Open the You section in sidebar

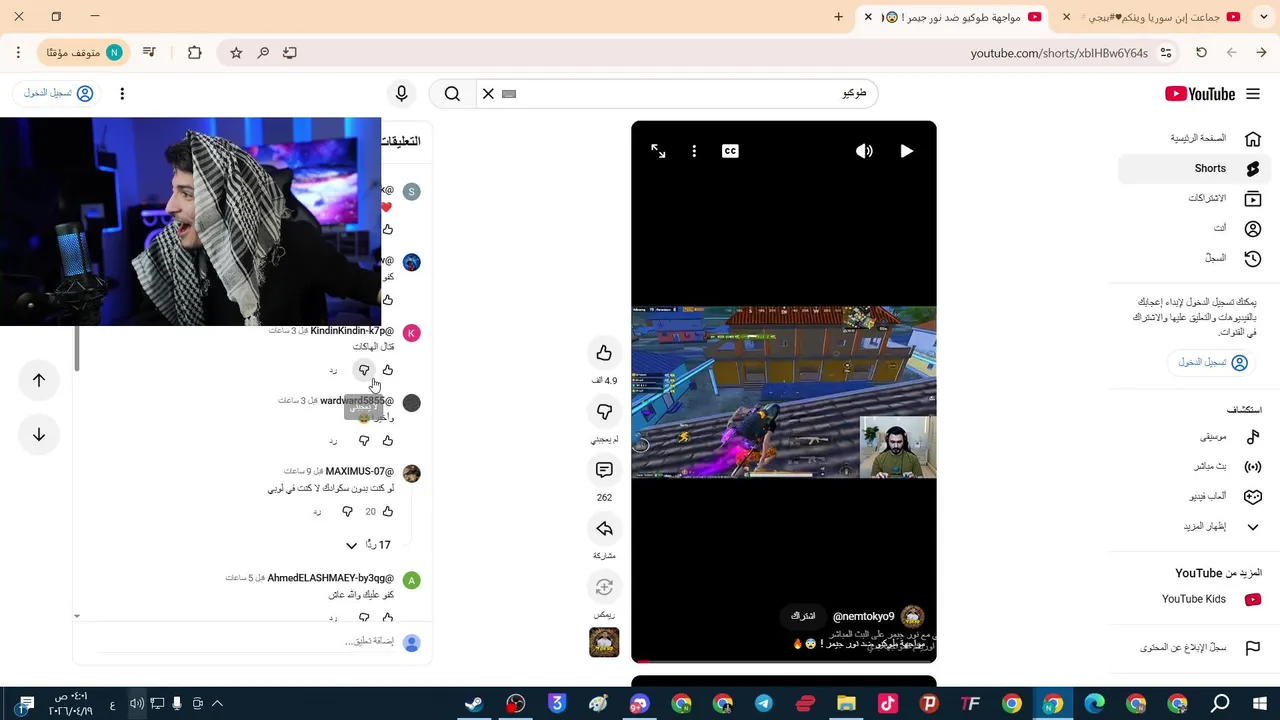[1194, 228]
